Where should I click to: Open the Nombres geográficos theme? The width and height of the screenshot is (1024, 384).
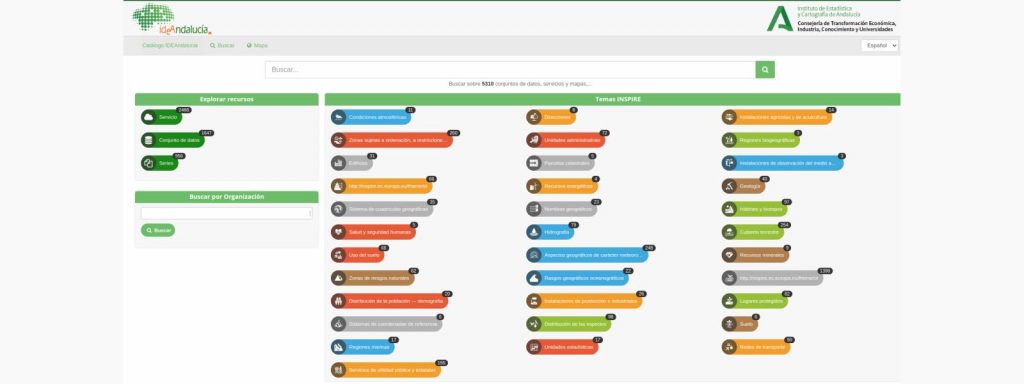click(562, 209)
